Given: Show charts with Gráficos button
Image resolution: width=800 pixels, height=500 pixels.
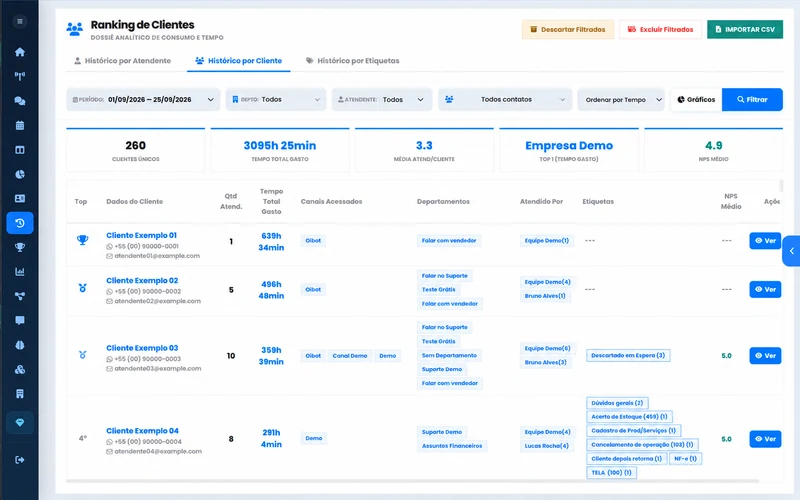Looking at the screenshot, I should coord(696,99).
